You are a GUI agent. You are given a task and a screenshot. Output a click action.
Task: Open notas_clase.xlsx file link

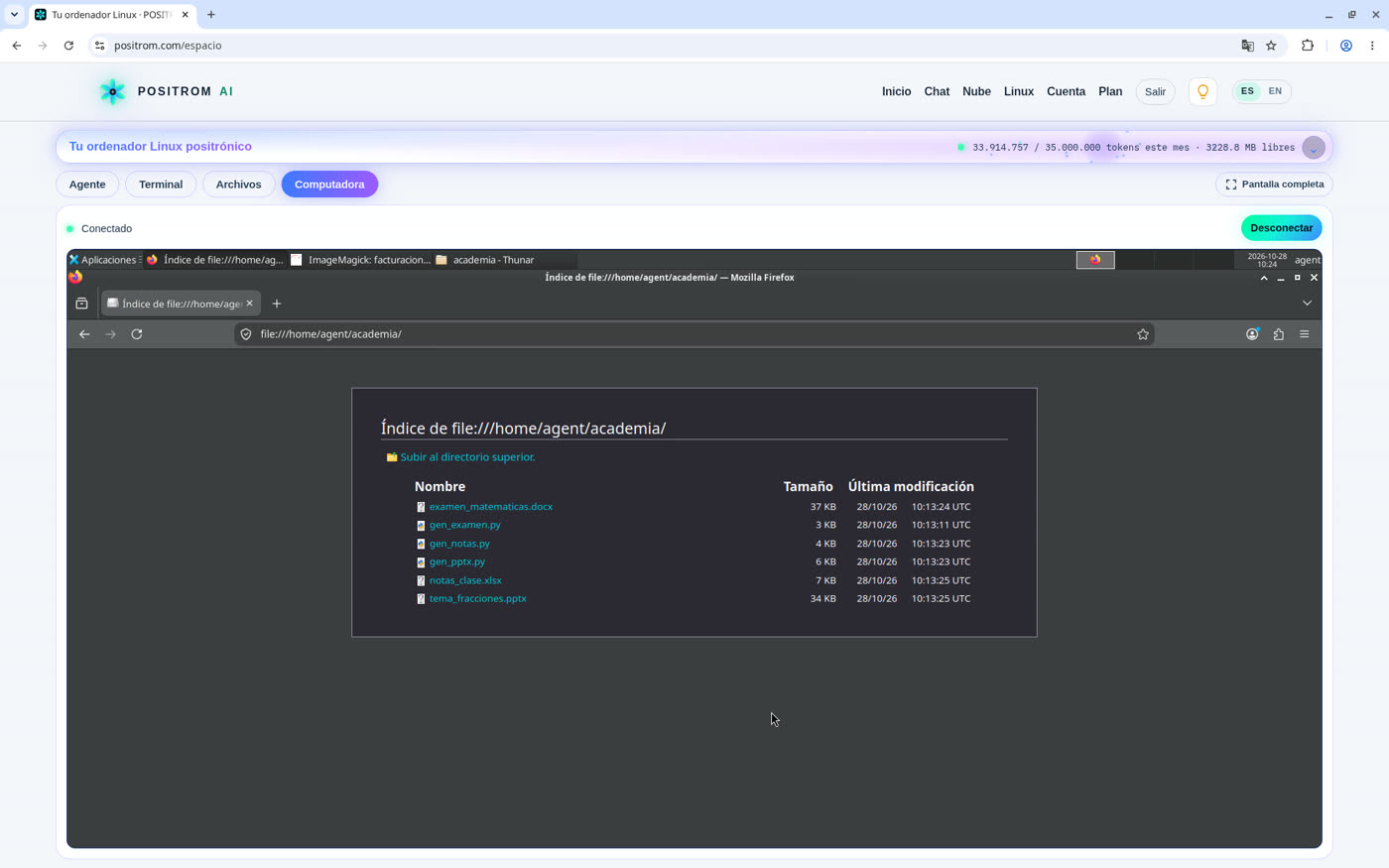coord(465,580)
